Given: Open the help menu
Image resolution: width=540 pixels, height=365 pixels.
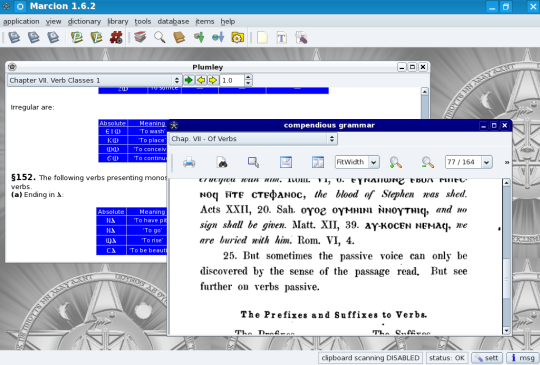Looking at the screenshot, I should click(x=228, y=21).
